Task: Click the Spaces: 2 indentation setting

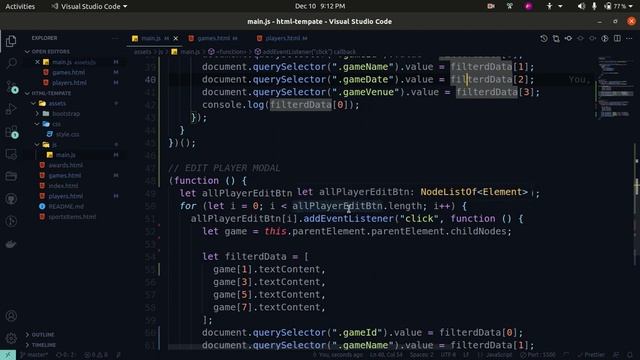Action: [421, 355]
